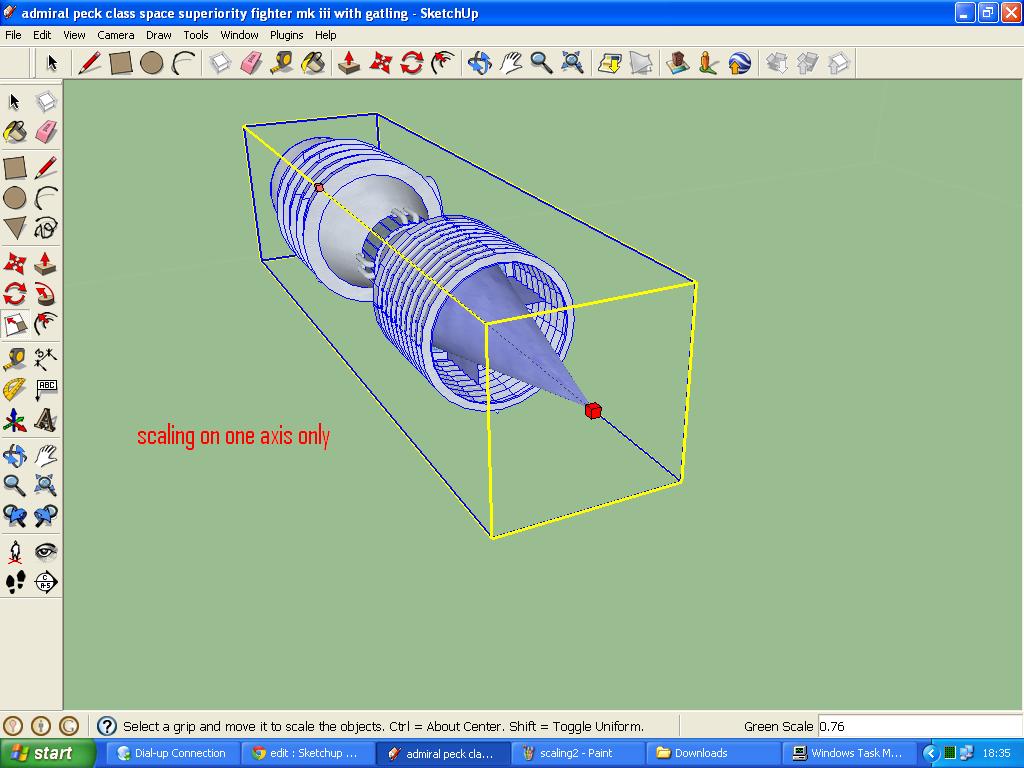1024x768 pixels.
Task: Open the View menu
Action: (x=74, y=35)
